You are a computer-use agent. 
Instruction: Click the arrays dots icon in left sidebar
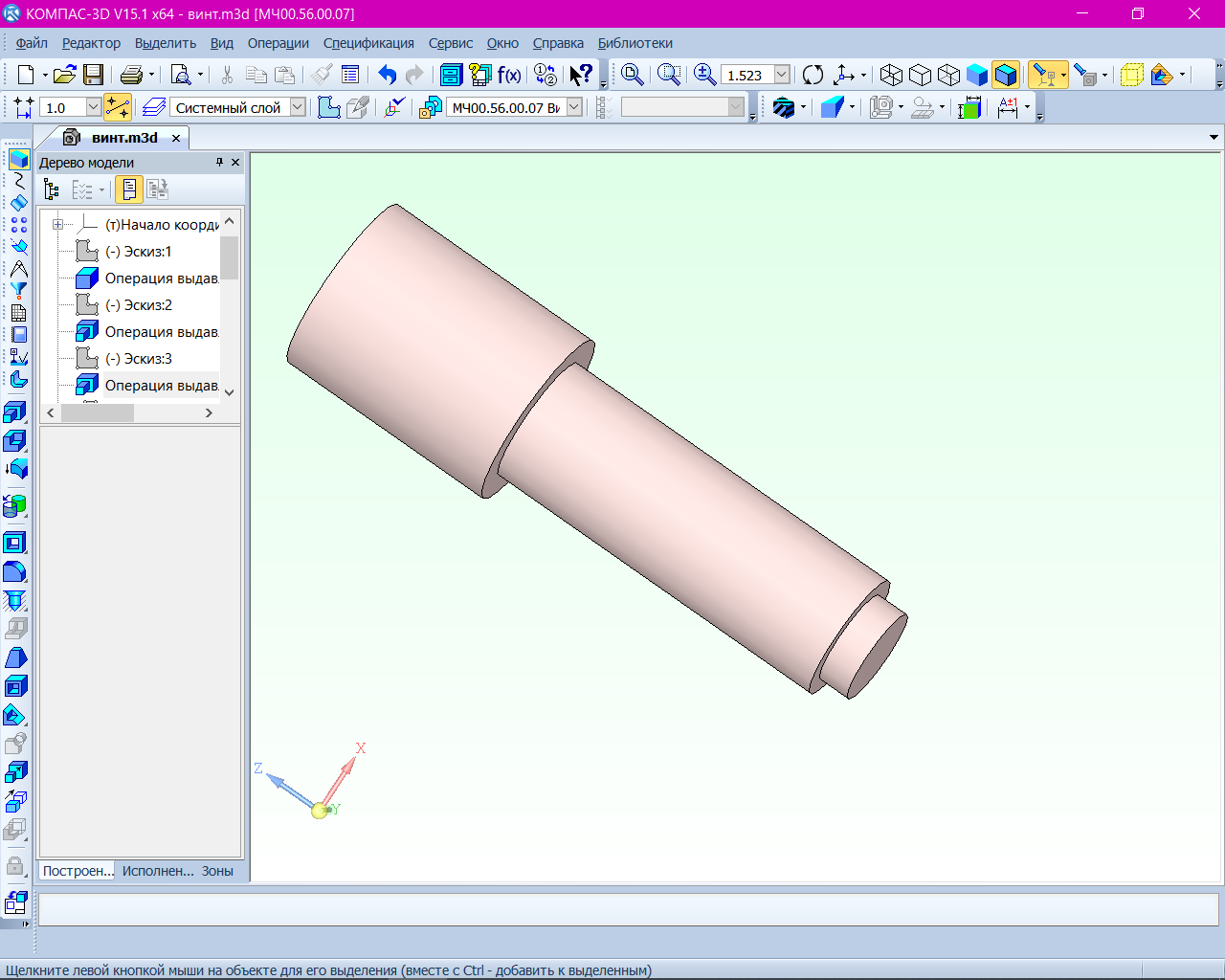(x=18, y=225)
